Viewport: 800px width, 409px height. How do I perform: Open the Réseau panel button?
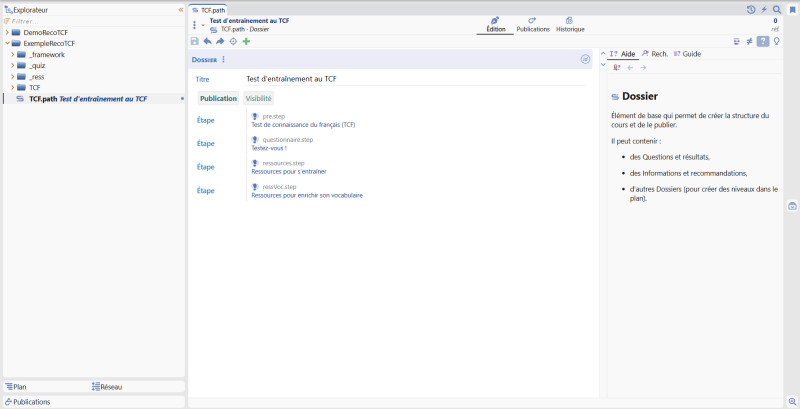pyautogui.click(x=137, y=387)
